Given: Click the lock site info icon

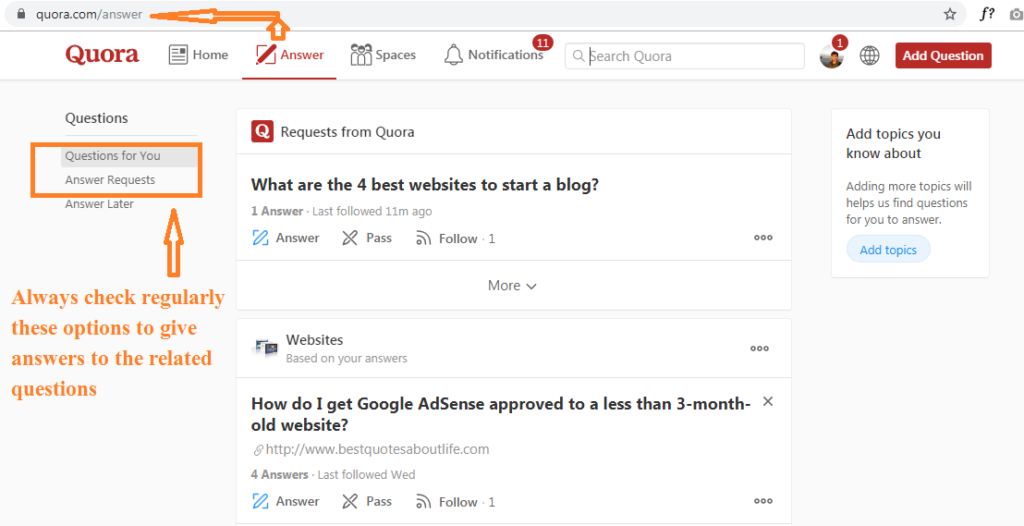Looking at the screenshot, I should tap(21, 14).
